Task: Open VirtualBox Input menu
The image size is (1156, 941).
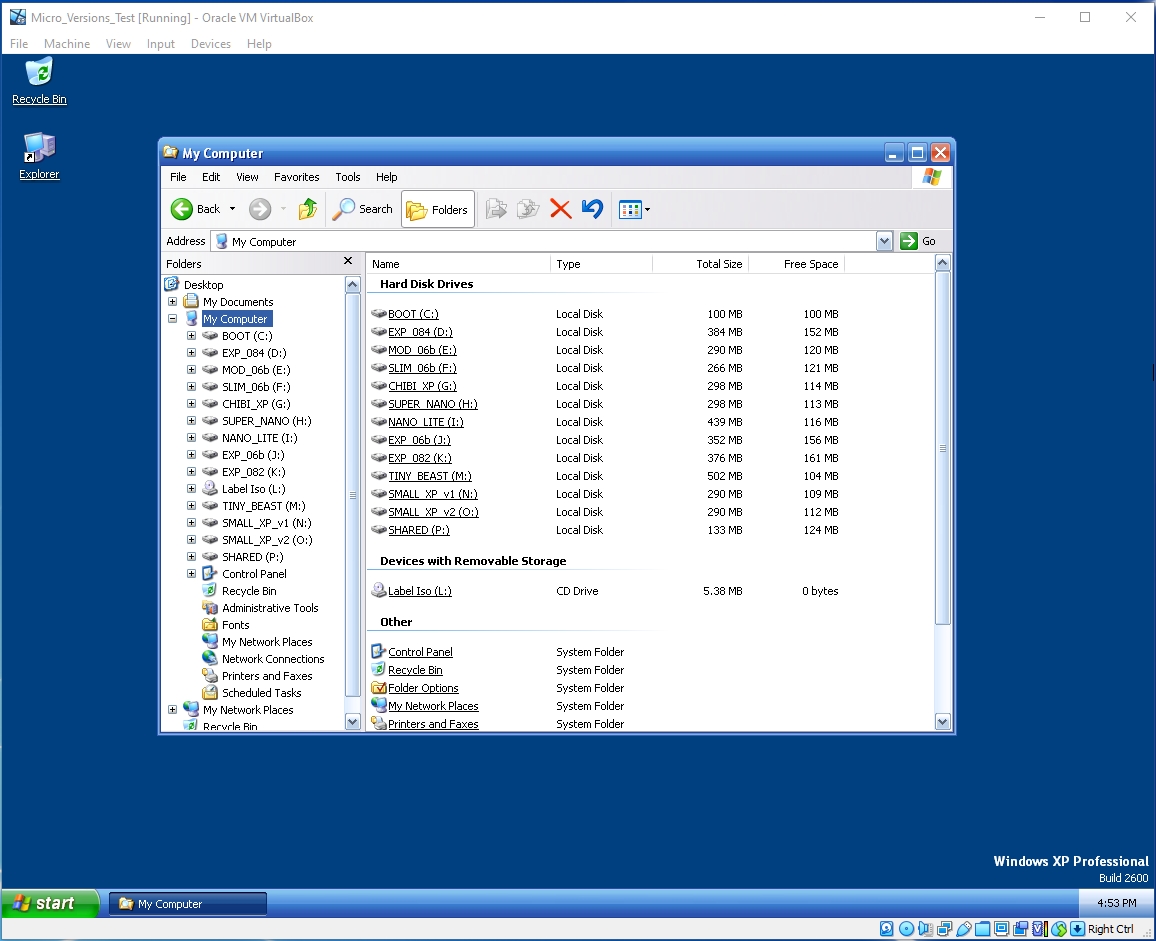Action: coord(160,44)
